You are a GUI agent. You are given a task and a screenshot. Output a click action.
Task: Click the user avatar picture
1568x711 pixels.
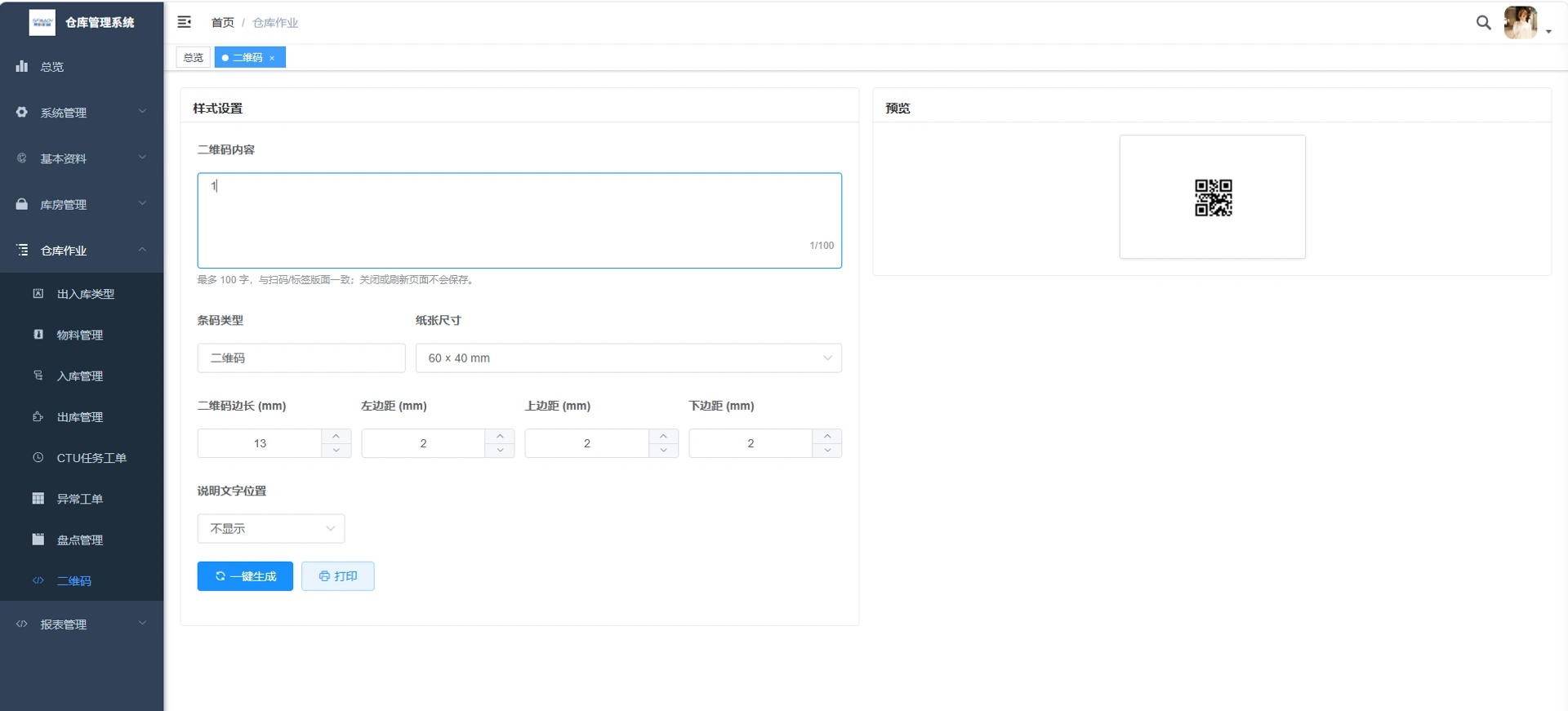click(1520, 23)
